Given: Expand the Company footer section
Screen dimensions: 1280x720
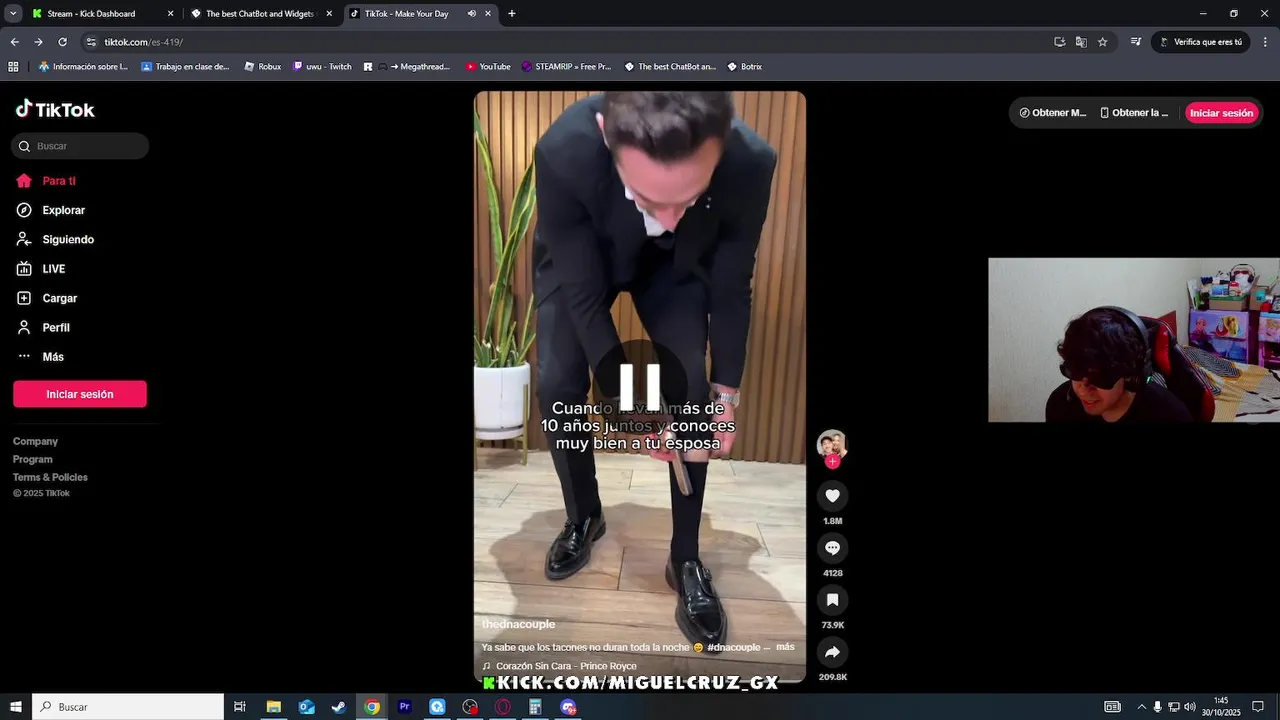Looking at the screenshot, I should [35, 441].
